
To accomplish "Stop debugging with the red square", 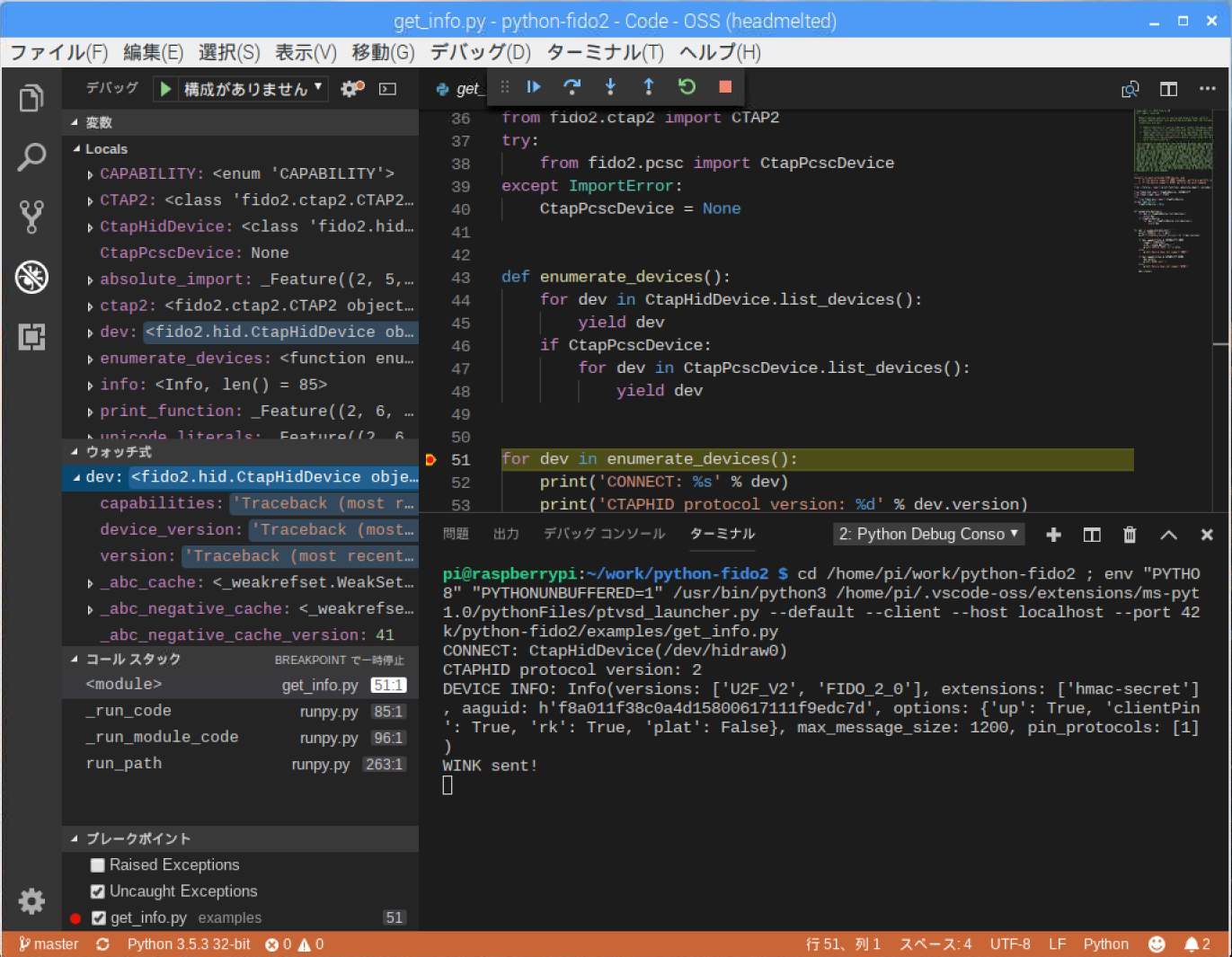I will point(725,87).
